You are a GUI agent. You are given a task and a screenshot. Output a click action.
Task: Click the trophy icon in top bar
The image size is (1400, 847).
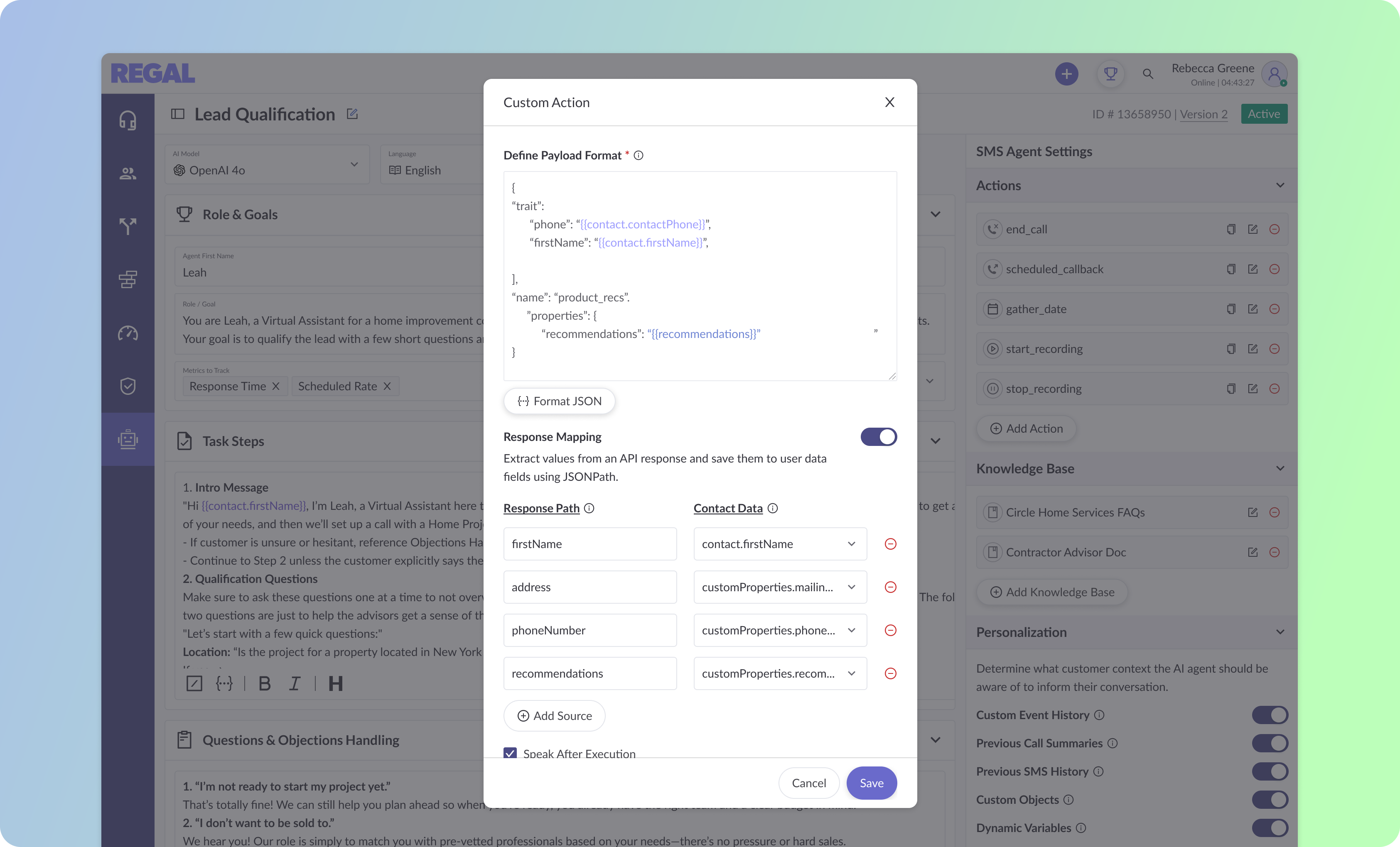pos(1110,74)
